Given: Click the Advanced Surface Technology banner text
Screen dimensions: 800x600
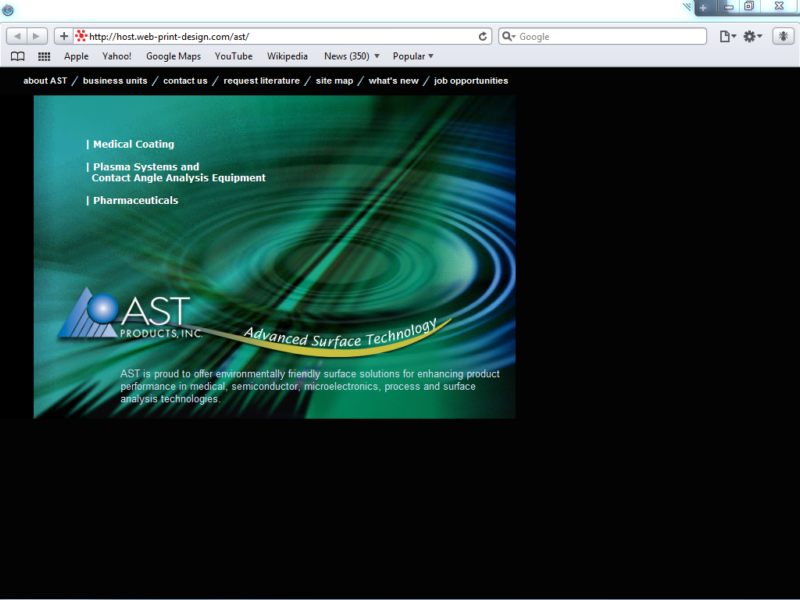Looking at the screenshot, I should 340,334.
